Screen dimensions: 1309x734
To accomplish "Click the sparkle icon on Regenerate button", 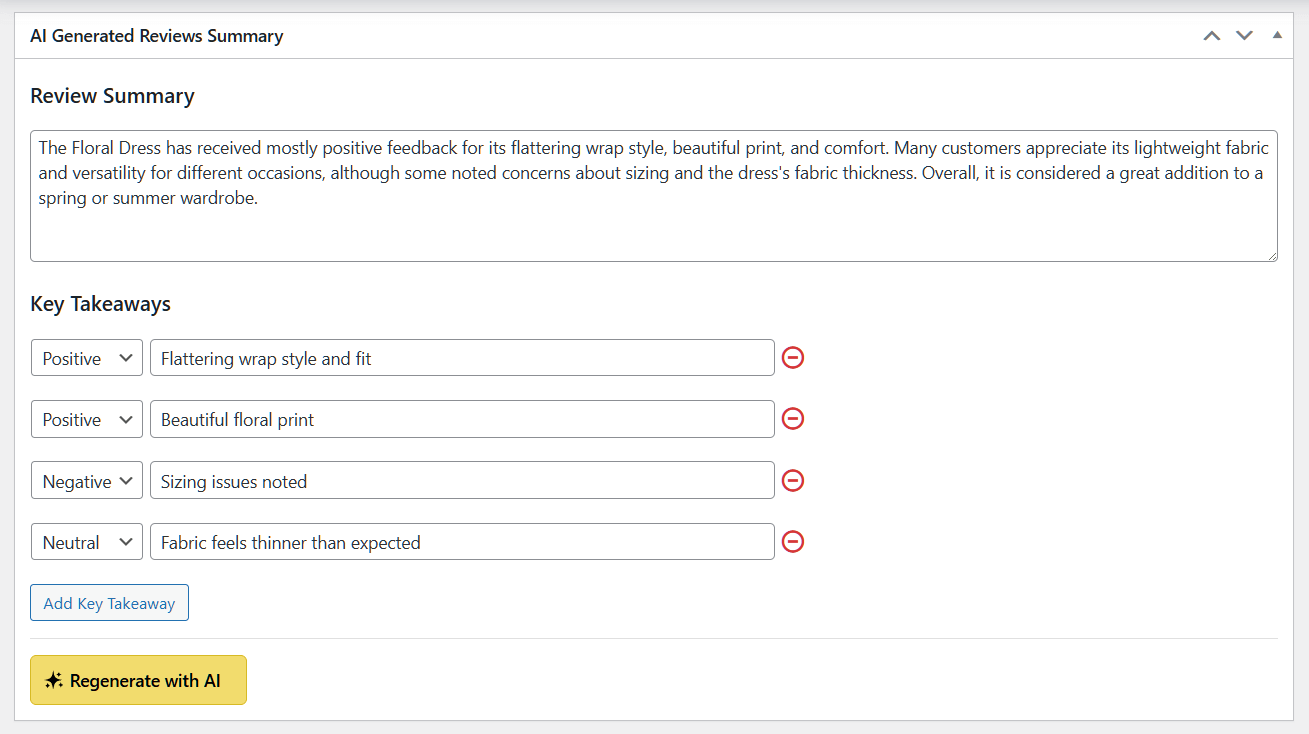I will click(54, 680).
